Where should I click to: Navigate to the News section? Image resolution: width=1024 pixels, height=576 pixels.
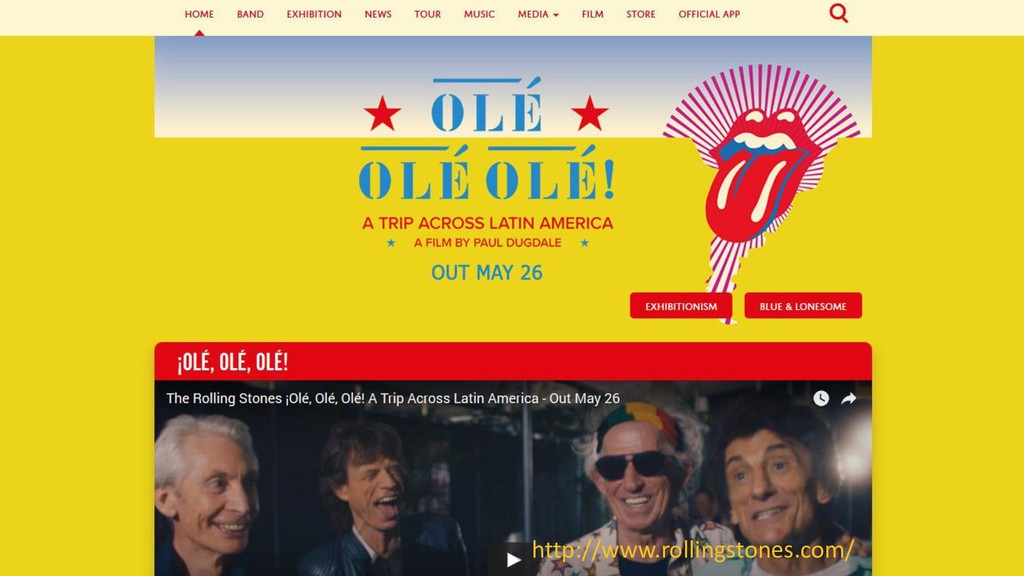[x=378, y=14]
